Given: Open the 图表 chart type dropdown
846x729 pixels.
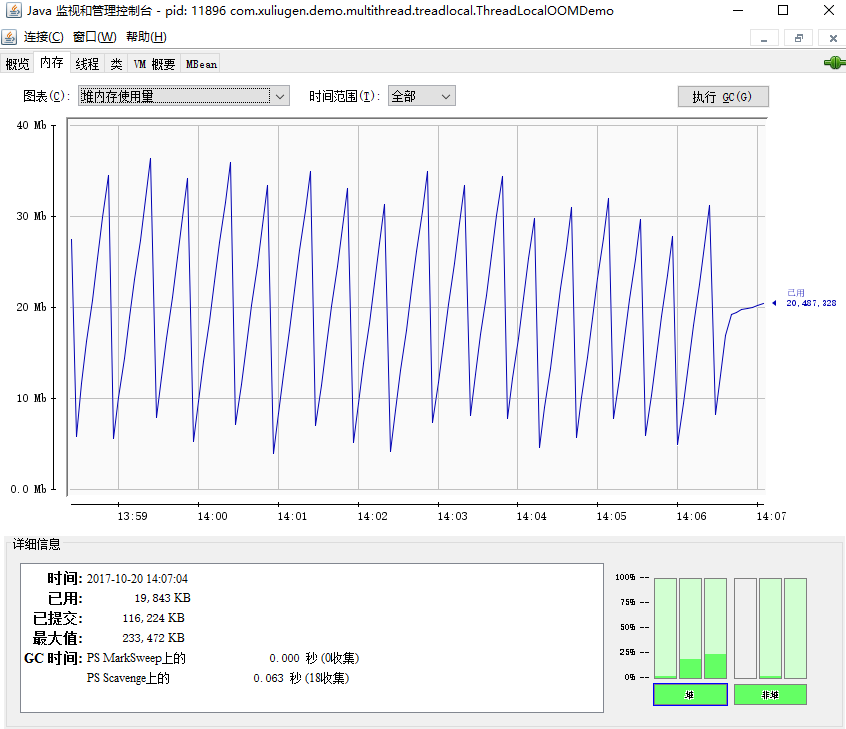Looking at the screenshot, I should [184, 96].
